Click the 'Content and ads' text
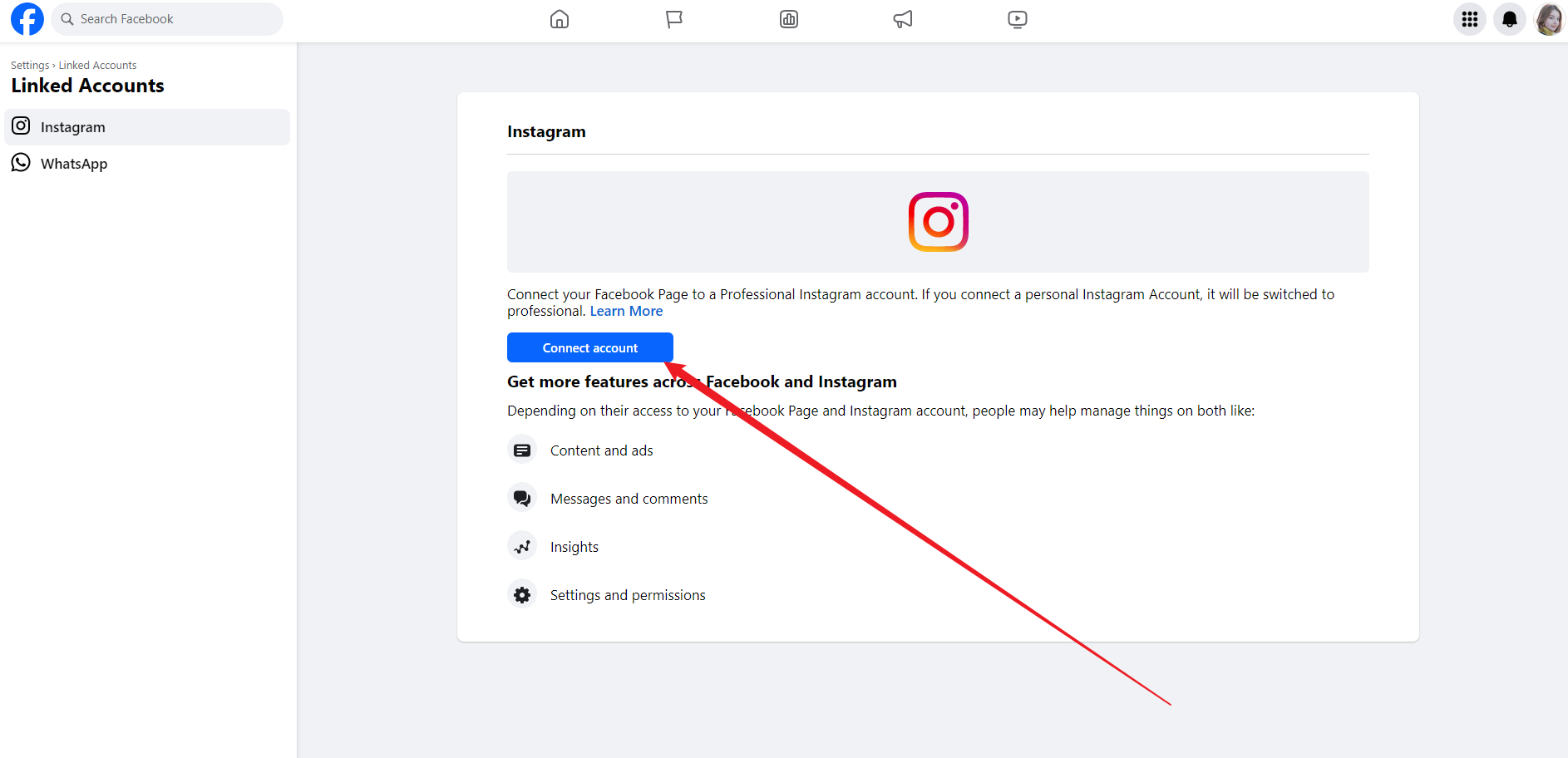This screenshot has height=758, width=1568. click(602, 450)
